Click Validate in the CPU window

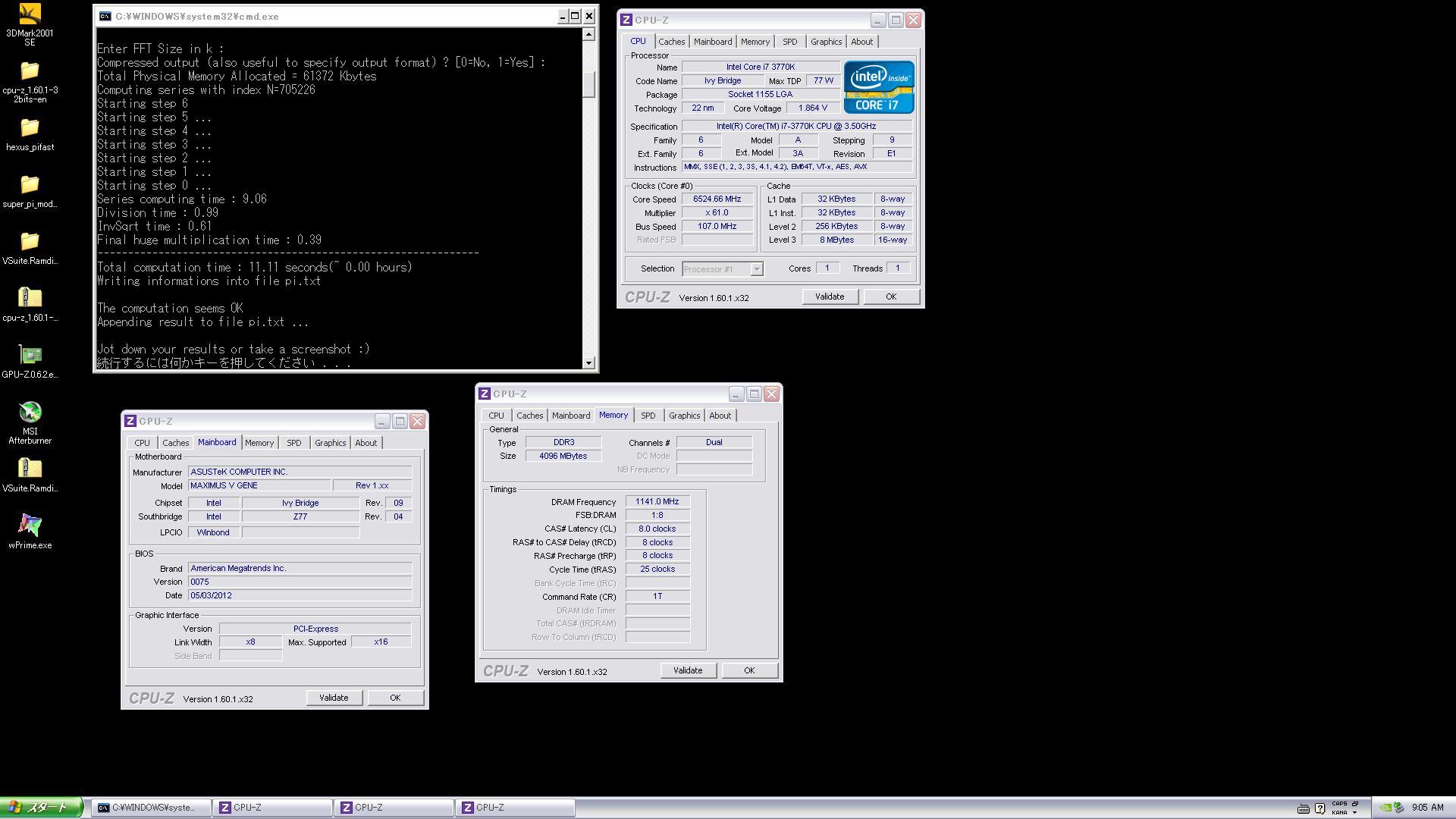[x=830, y=297]
